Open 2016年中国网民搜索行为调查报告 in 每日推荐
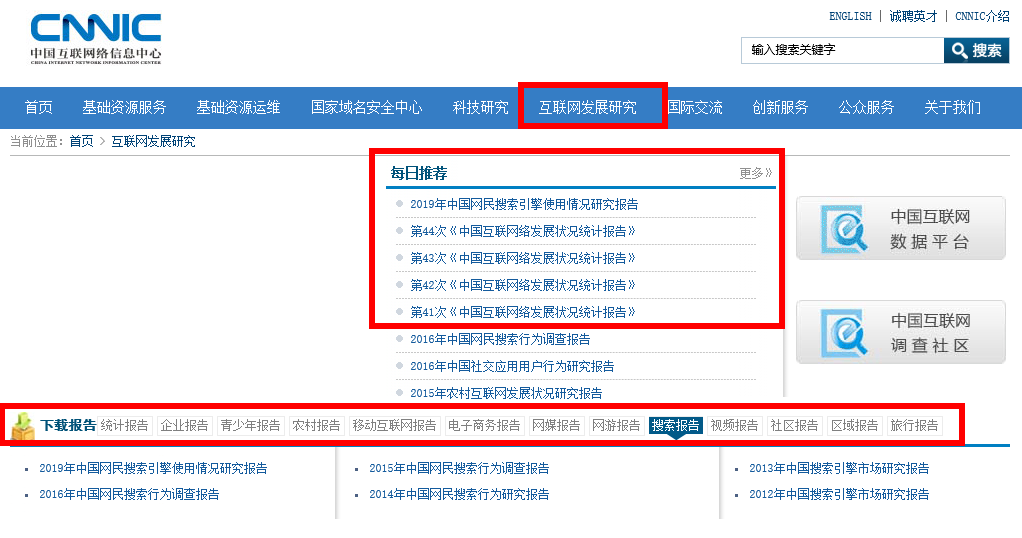Viewport: 1022px width, 538px height. [x=500, y=339]
